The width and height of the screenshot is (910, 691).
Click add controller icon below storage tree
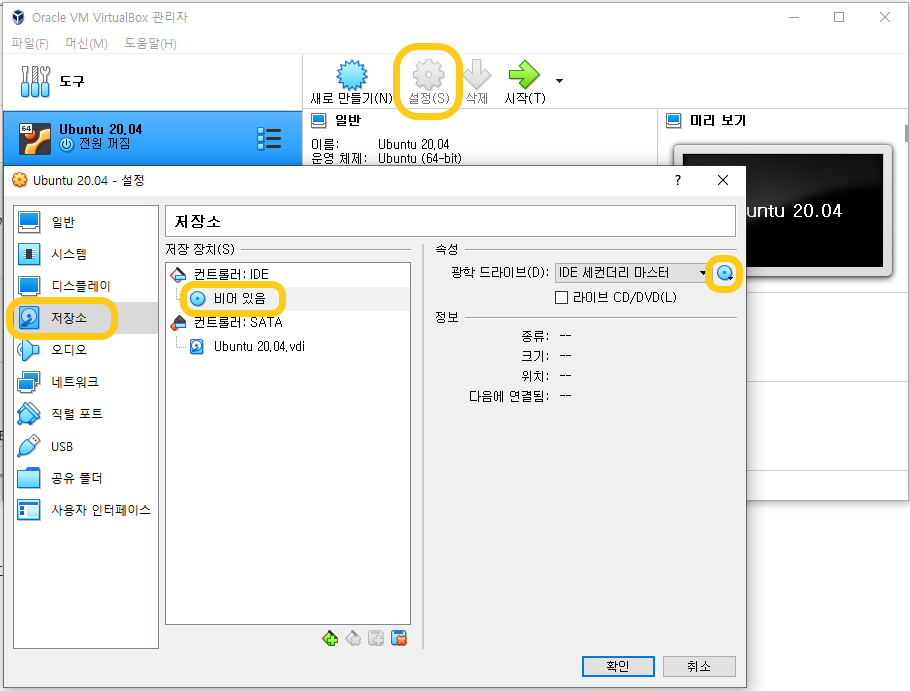click(330, 639)
